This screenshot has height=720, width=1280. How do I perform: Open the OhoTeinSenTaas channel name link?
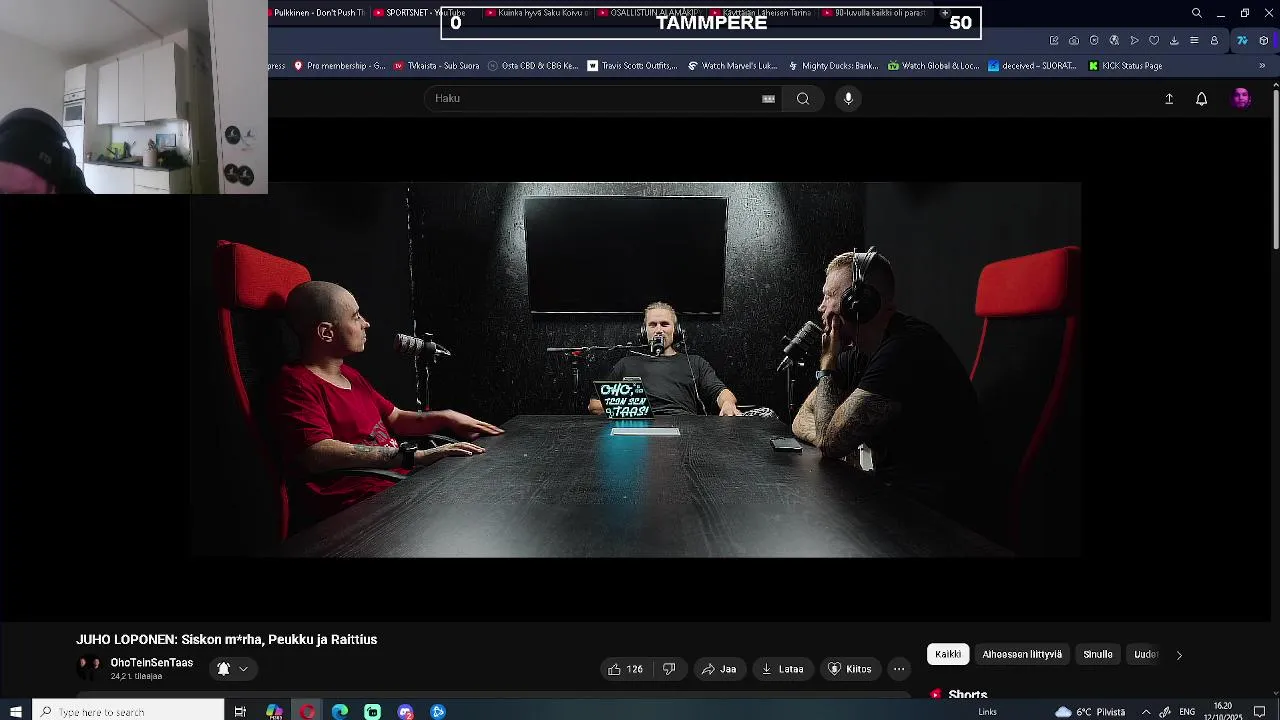point(151,663)
